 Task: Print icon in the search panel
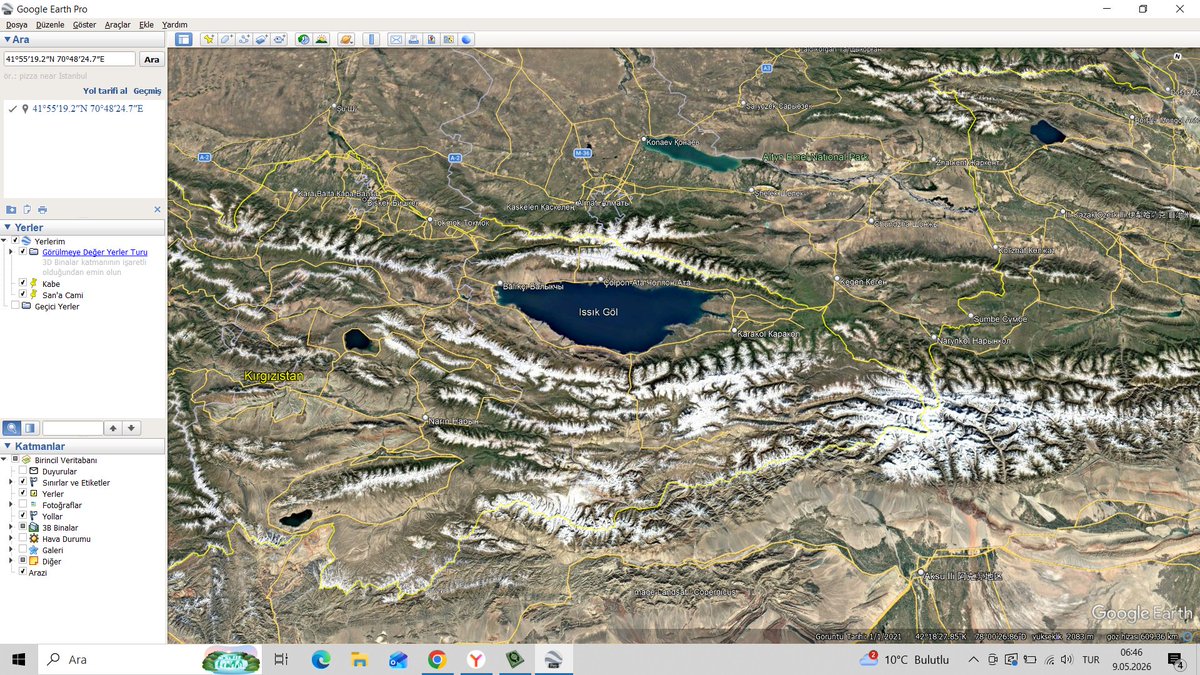pyautogui.click(x=42, y=209)
